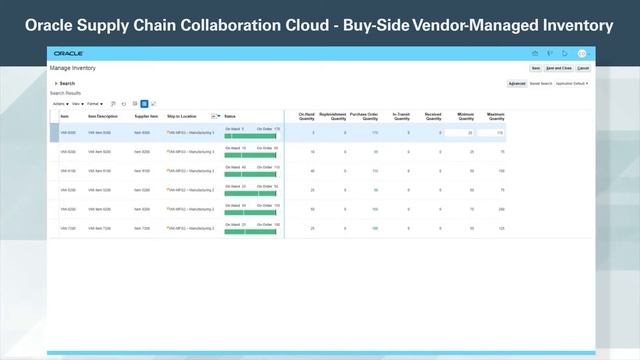Click Item Description cell in VMI-6200 row

pyautogui.click(x=100, y=209)
